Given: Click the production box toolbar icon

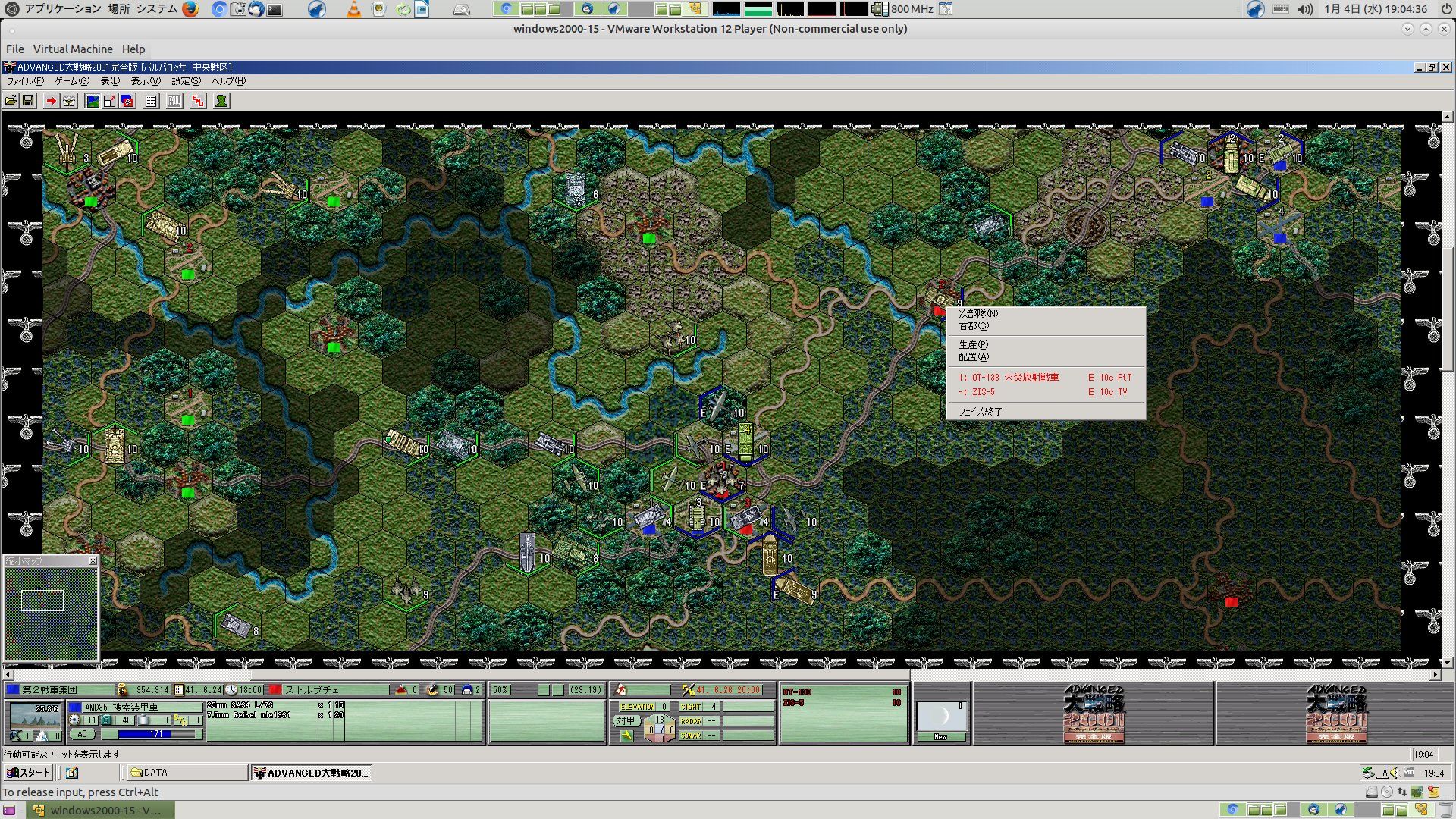Looking at the screenshot, I should (x=69, y=101).
